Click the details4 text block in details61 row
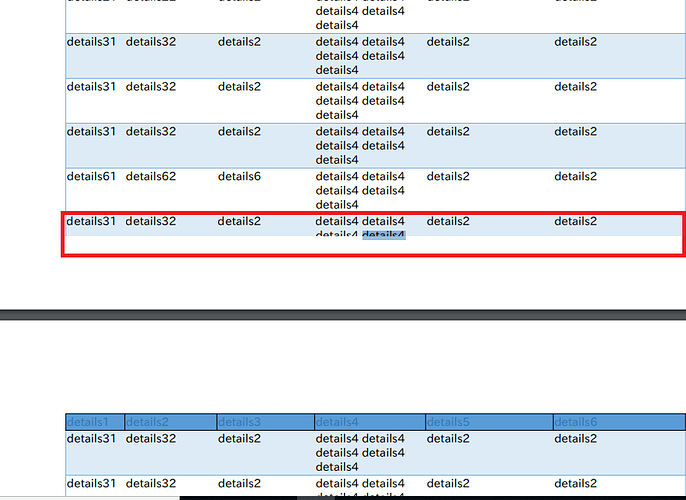This screenshot has width=686, height=500. click(x=360, y=190)
